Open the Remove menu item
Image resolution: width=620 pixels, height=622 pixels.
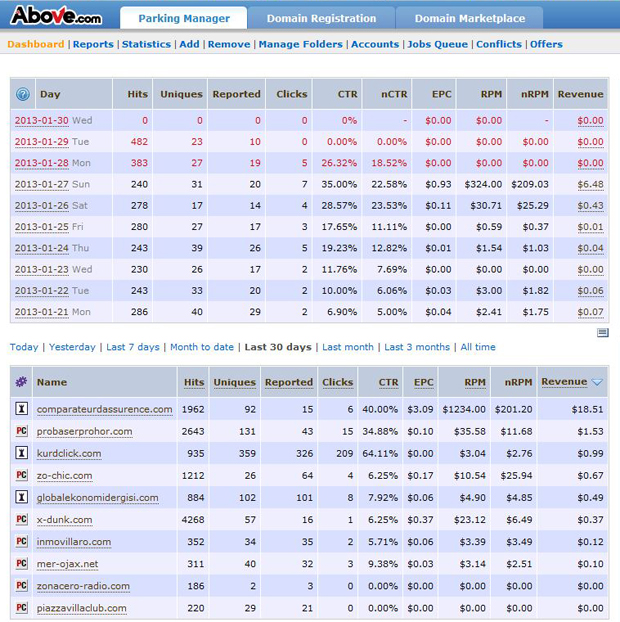[x=229, y=44]
